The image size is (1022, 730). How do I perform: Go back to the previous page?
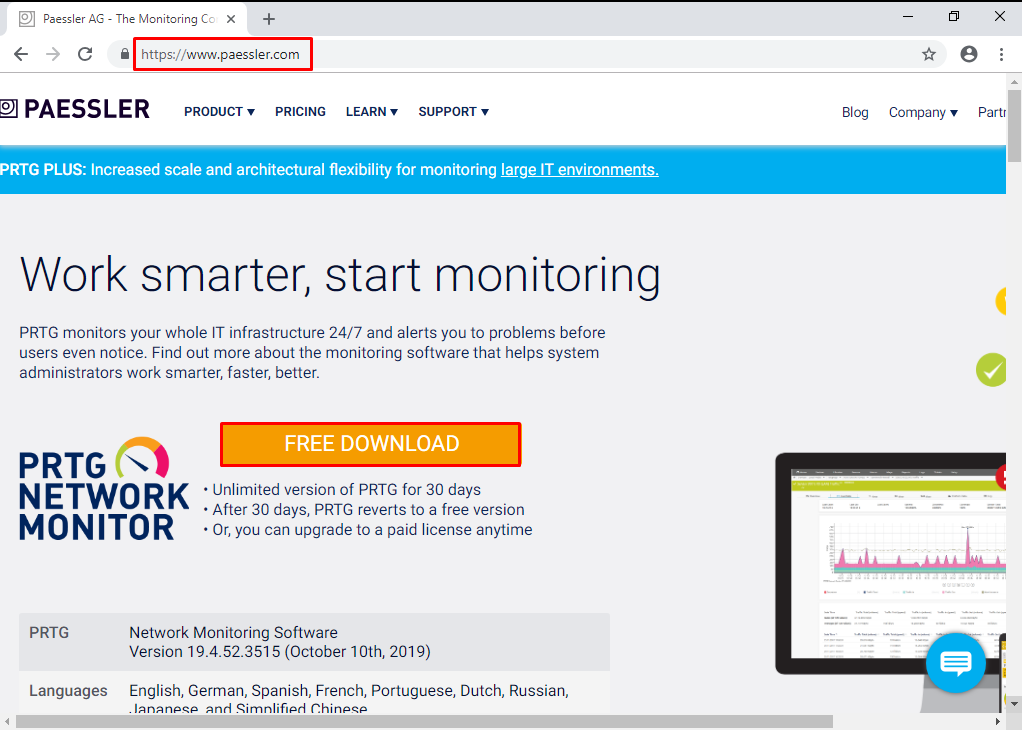[21, 54]
